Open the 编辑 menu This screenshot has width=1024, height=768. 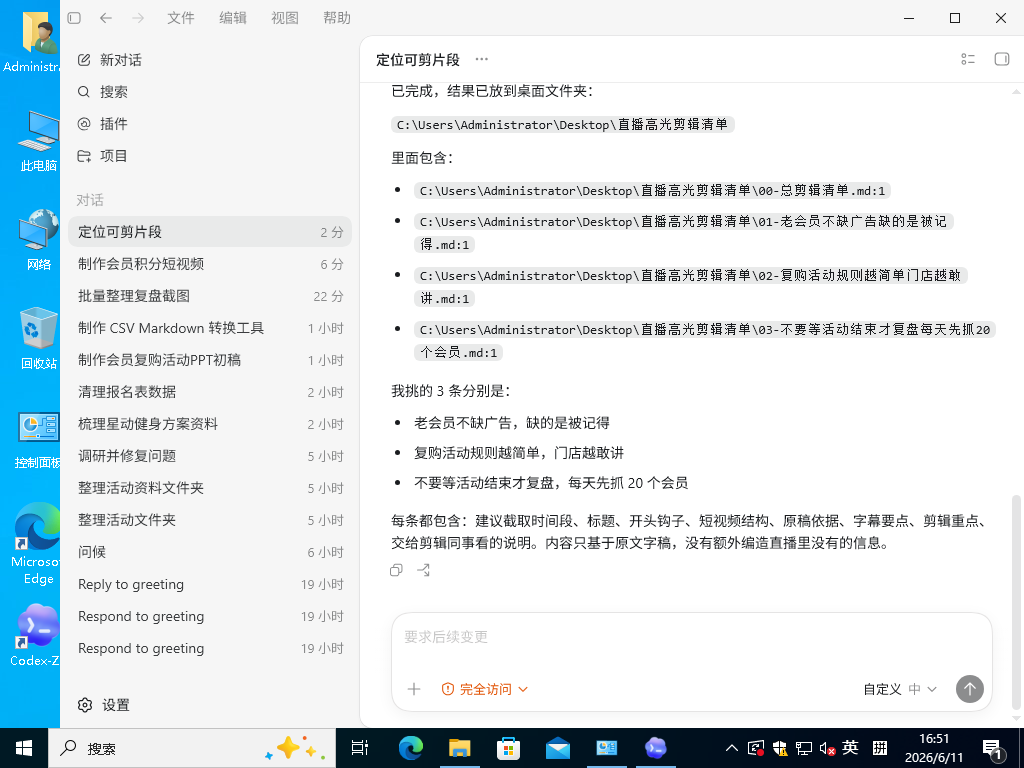pos(233,18)
